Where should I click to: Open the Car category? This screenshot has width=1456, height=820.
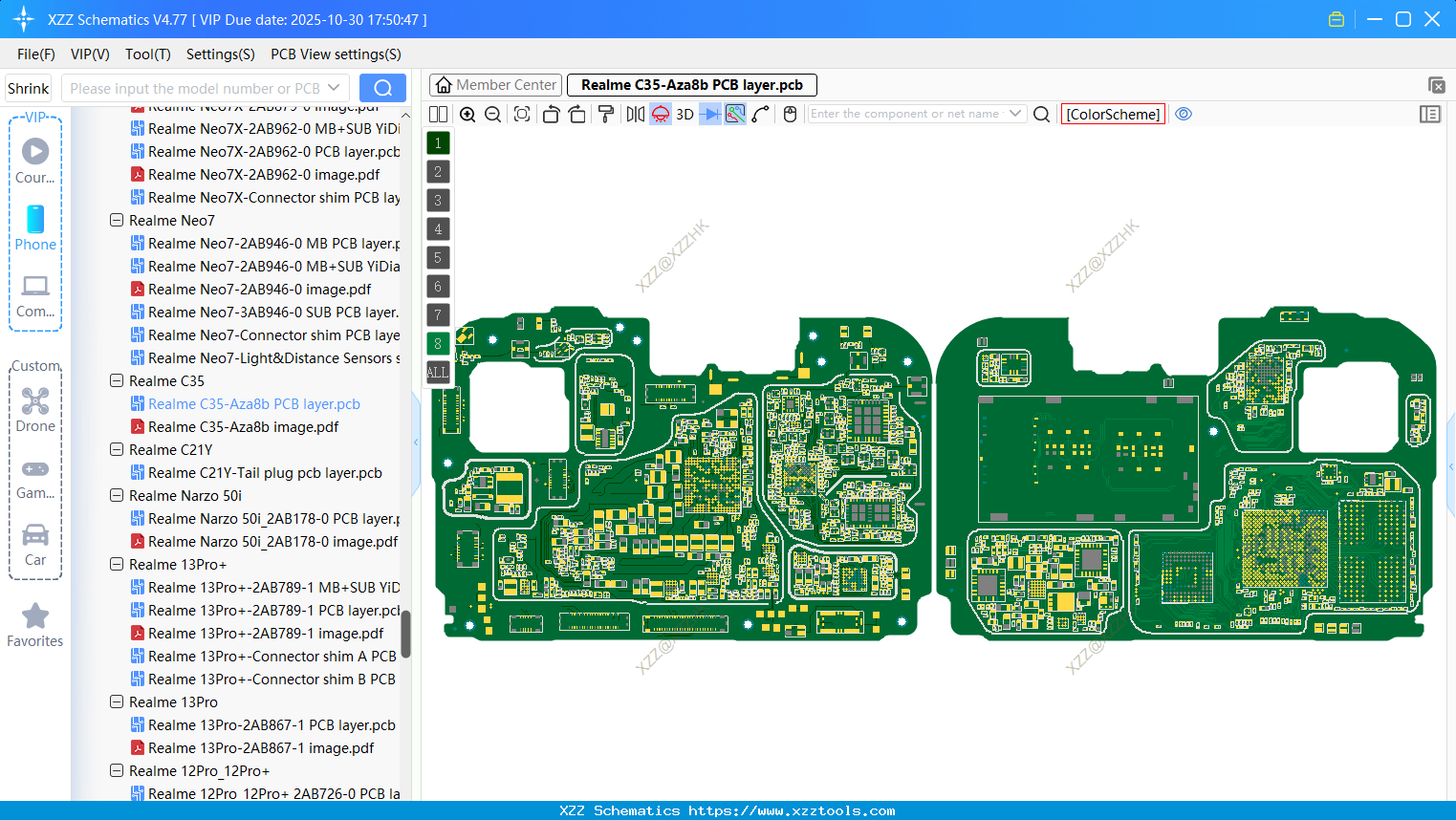coord(35,545)
